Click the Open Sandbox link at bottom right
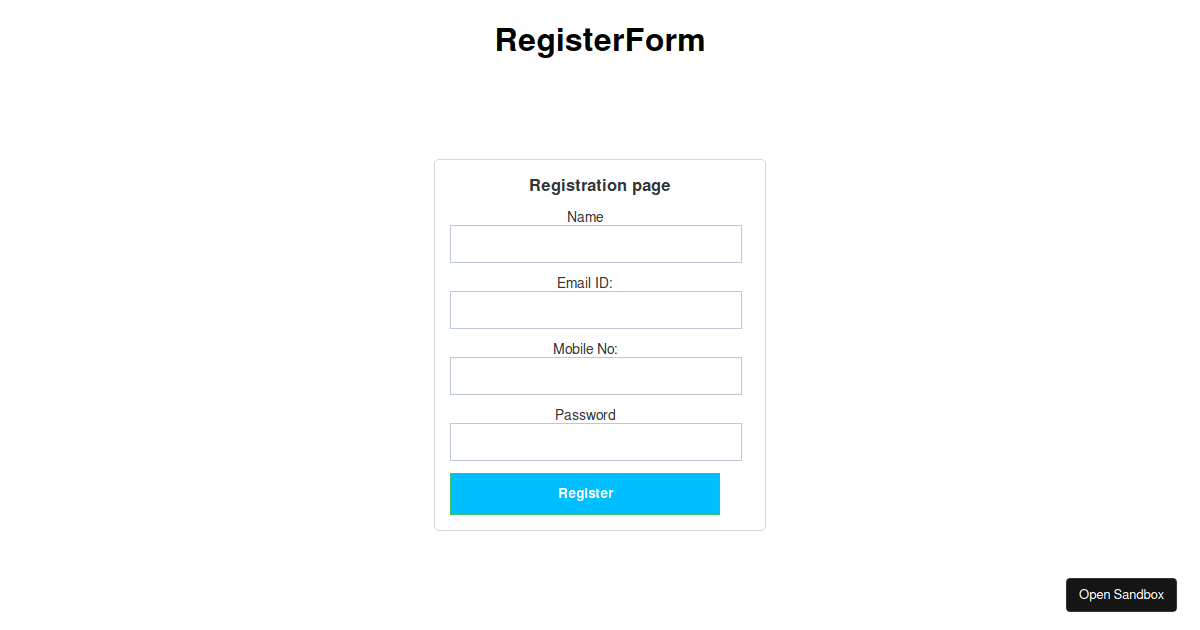The image size is (1200, 630). point(1121,594)
